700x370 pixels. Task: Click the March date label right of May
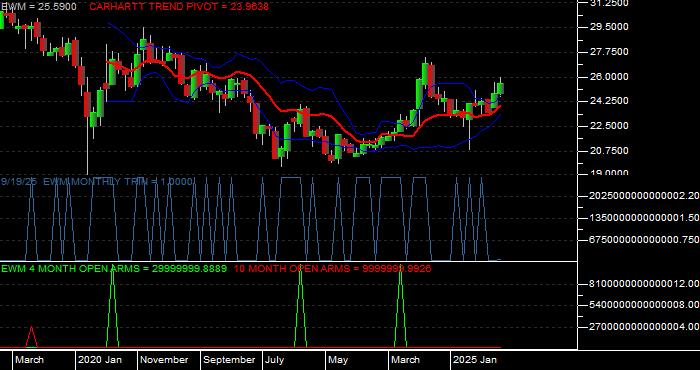pos(405,360)
